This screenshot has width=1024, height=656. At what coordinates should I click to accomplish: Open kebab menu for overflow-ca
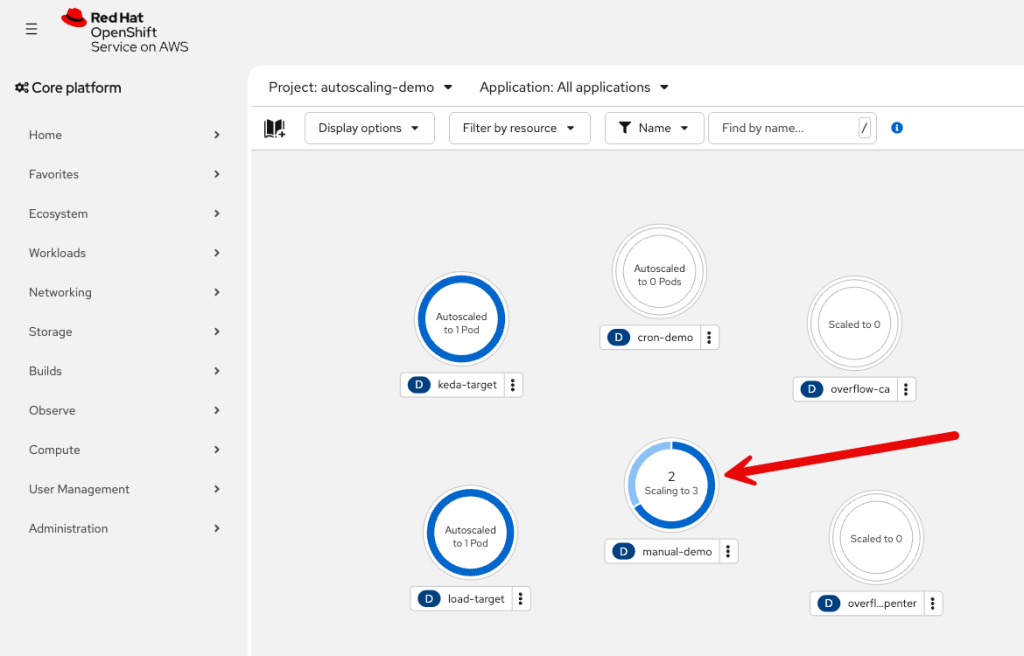(906, 389)
